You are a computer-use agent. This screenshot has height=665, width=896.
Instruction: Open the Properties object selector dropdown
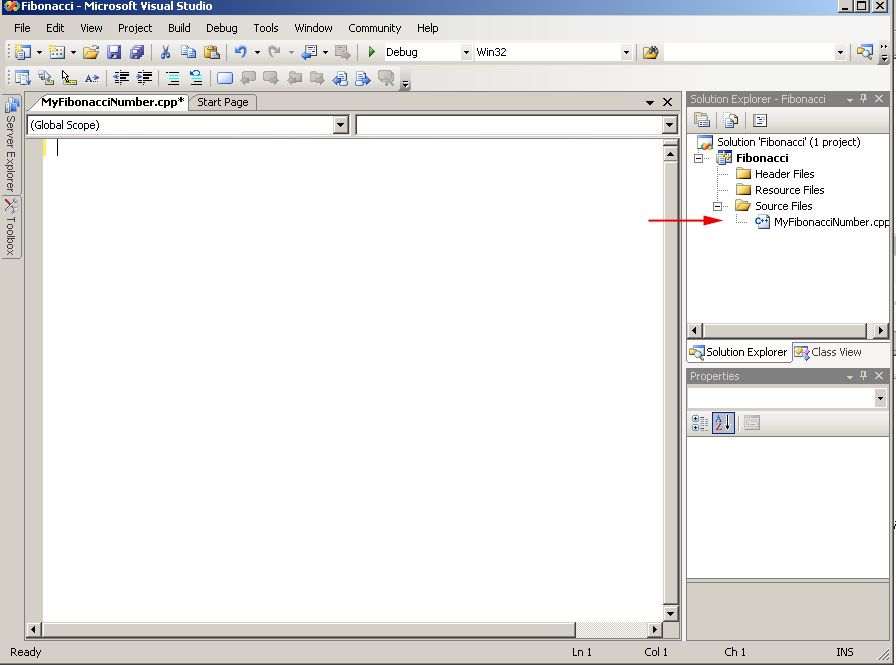click(880, 398)
